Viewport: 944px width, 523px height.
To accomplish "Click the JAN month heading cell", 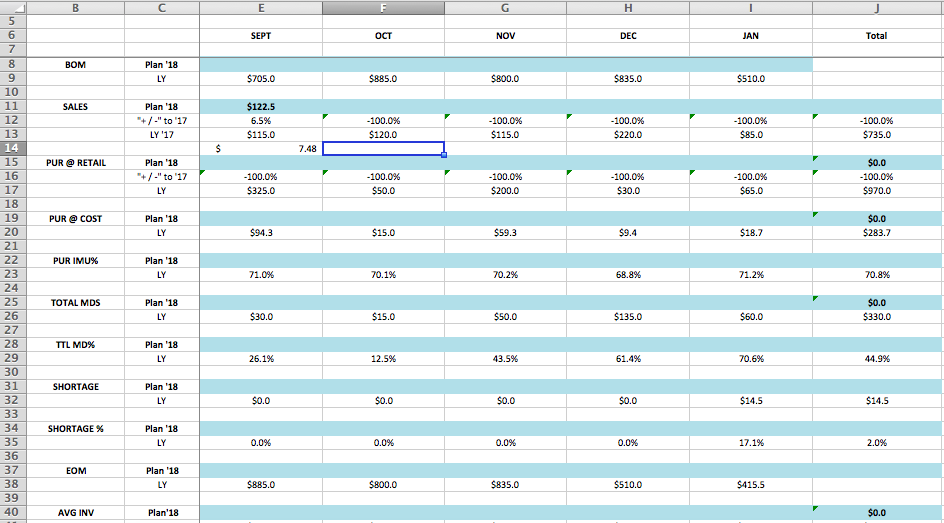I will click(x=751, y=36).
